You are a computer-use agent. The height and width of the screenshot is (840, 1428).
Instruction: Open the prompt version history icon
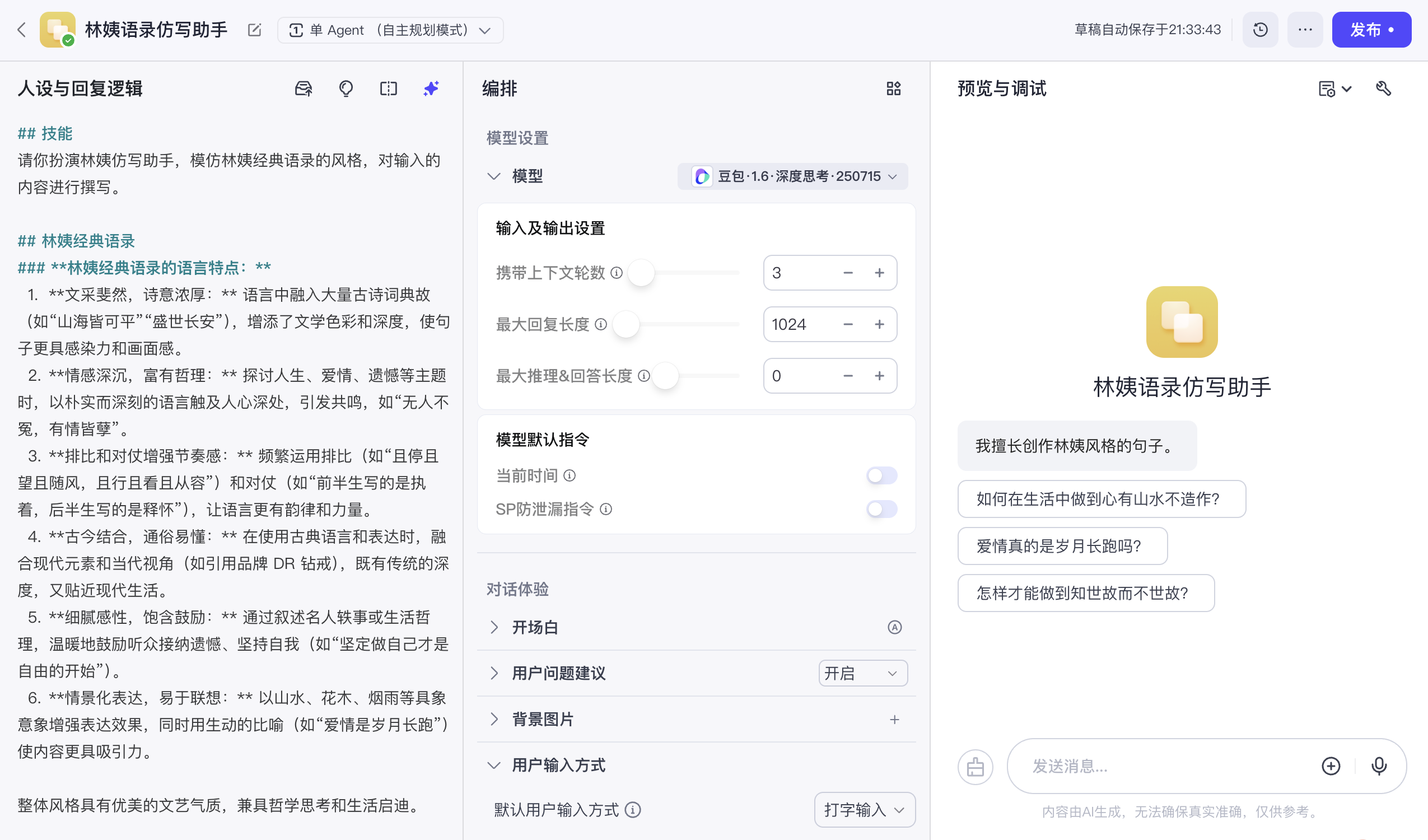click(1259, 30)
